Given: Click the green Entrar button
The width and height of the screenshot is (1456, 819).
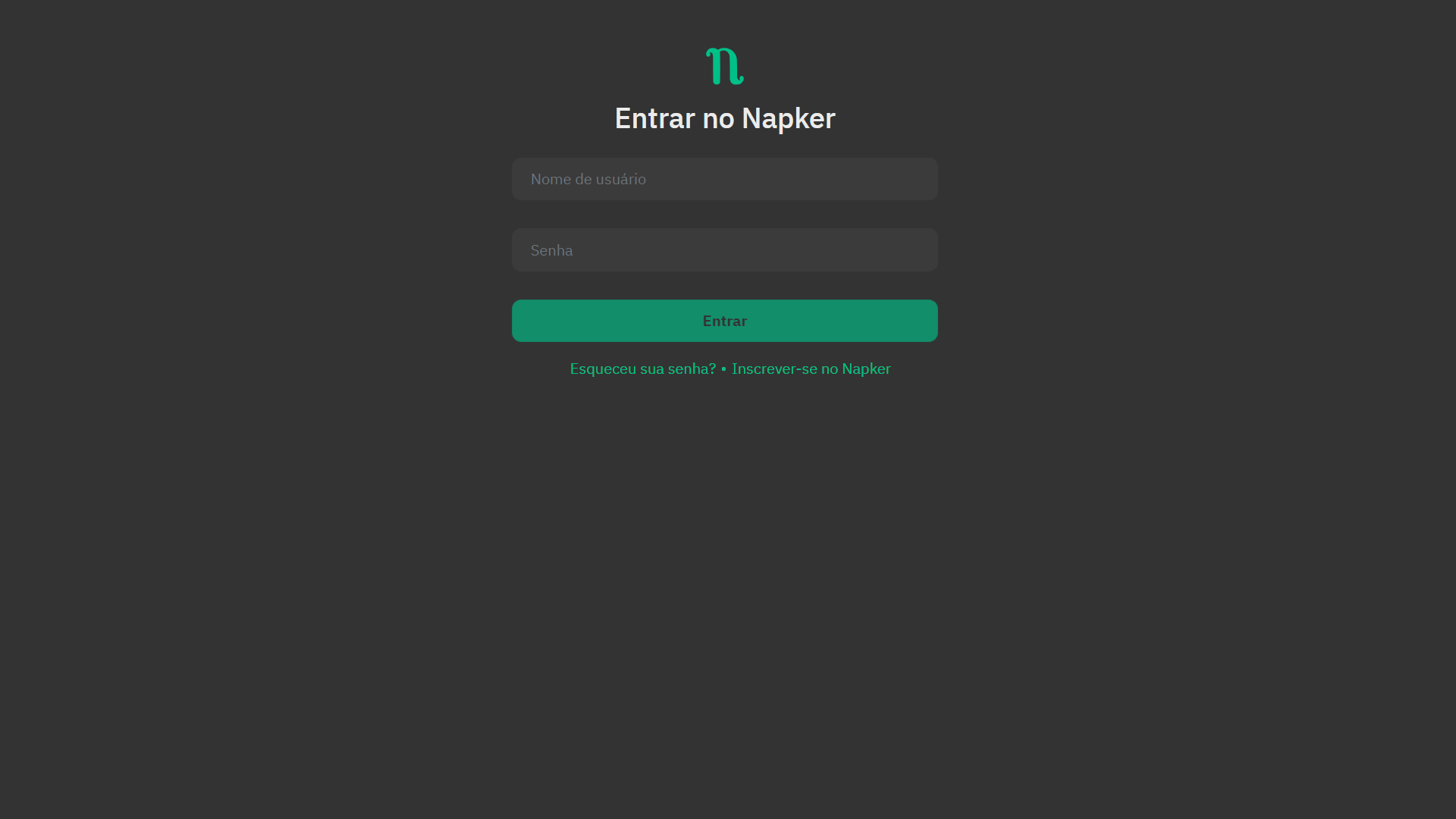Looking at the screenshot, I should 725,321.
